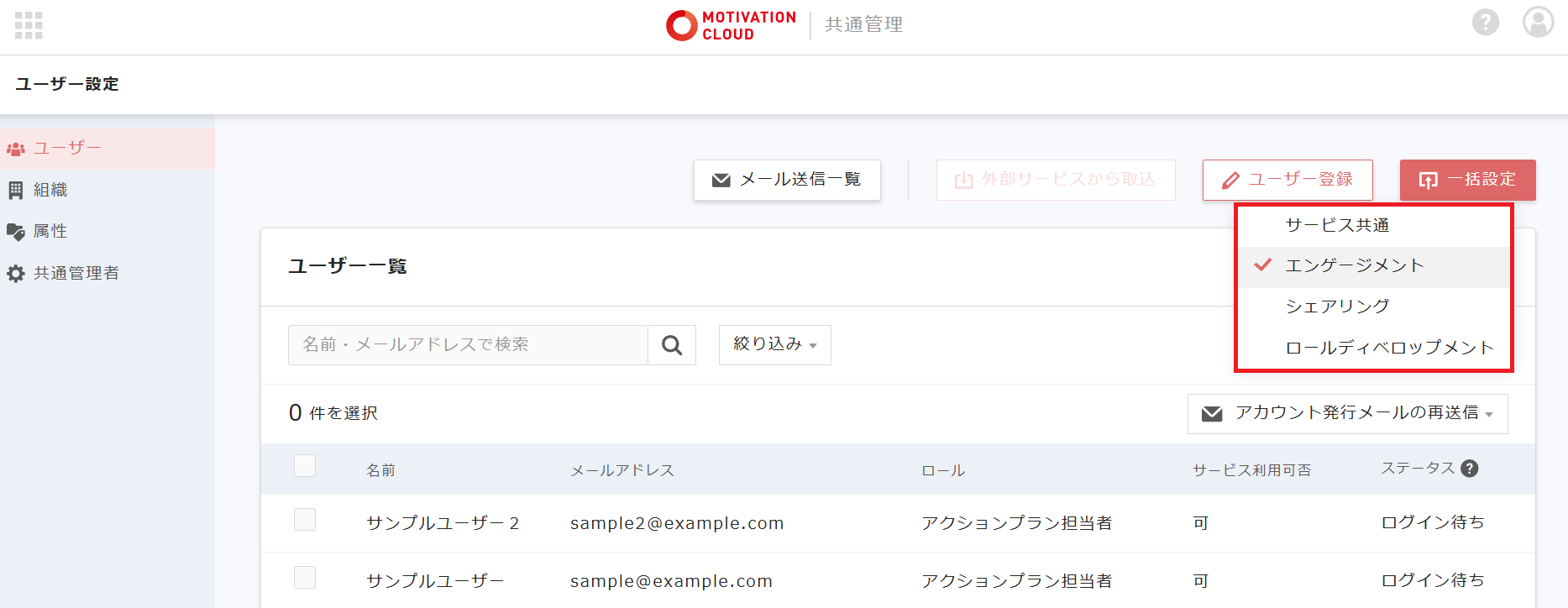Check the box for sample@example.com row
Screen dimensions: 1568x608
click(x=305, y=577)
